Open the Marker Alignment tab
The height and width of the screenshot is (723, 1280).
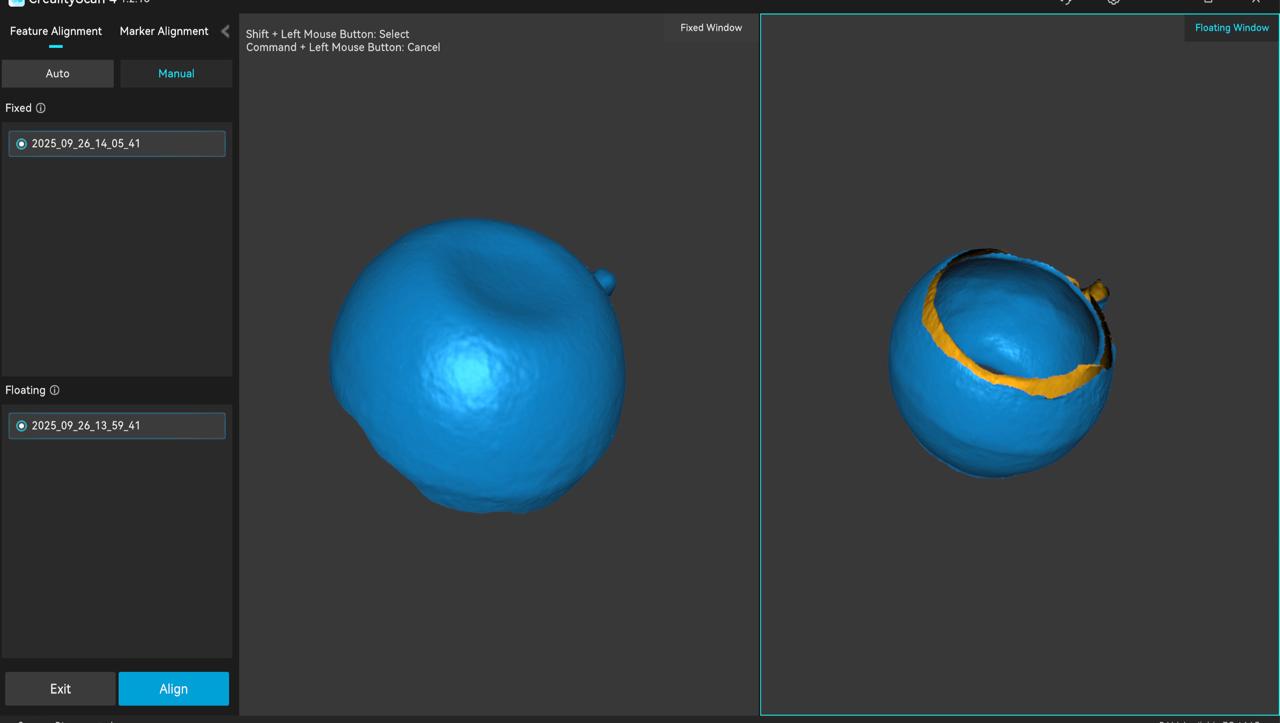click(164, 31)
